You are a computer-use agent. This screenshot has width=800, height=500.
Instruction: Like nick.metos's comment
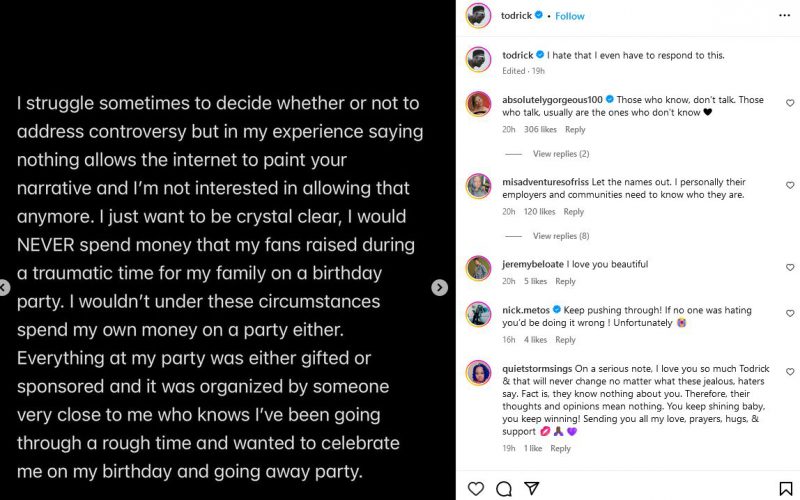click(x=789, y=312)
